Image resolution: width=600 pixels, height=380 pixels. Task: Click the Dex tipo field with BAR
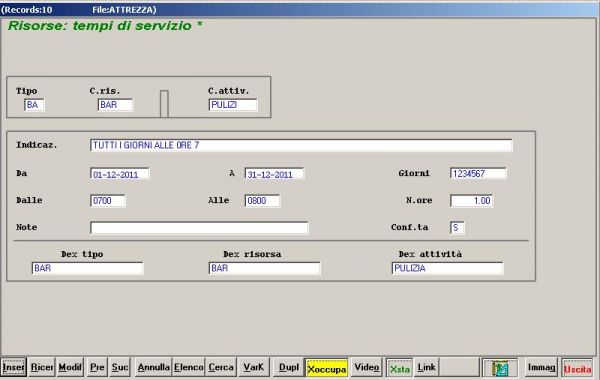coord(87,268)
